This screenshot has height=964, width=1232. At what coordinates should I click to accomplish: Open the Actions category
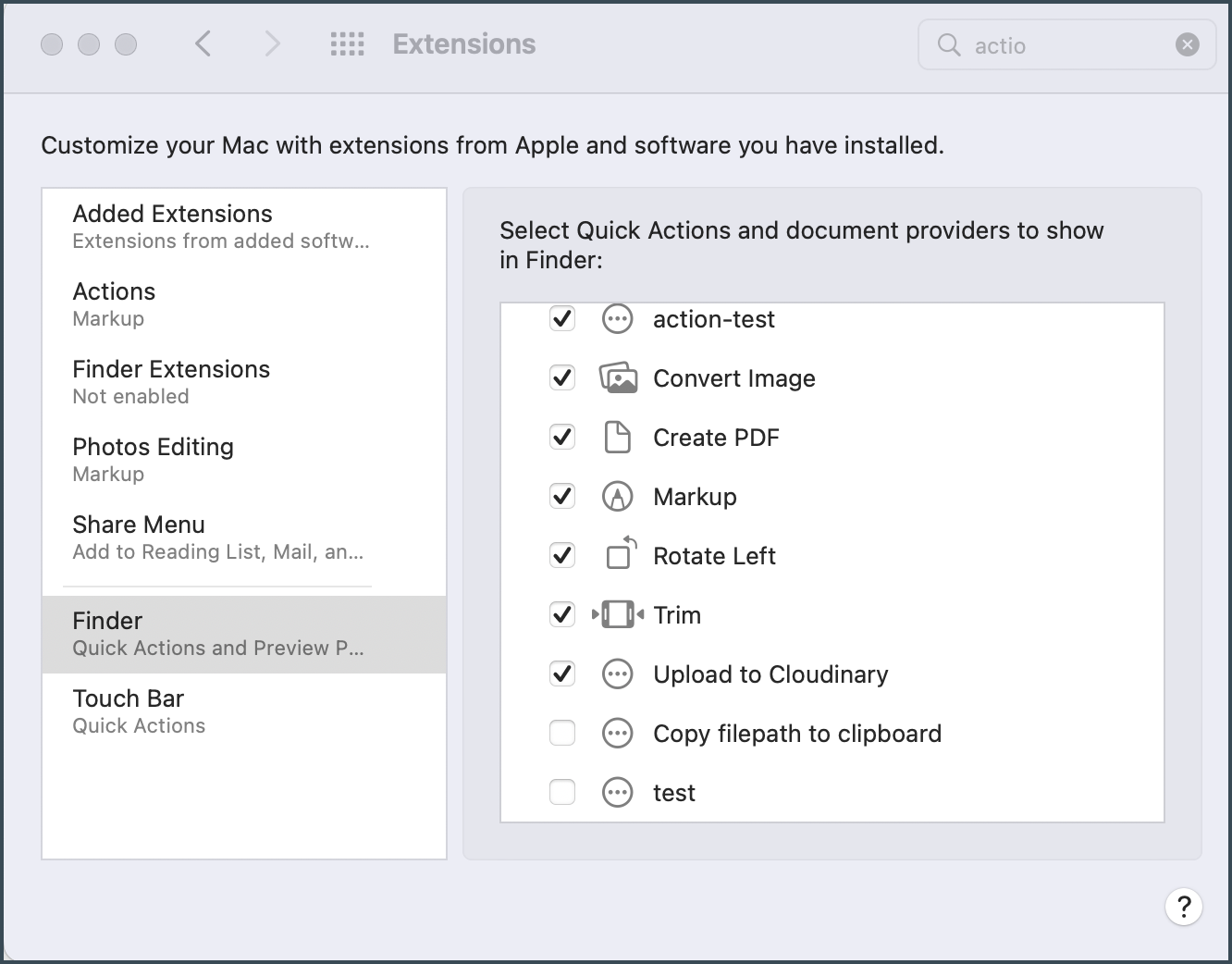(x=244, y=304)
